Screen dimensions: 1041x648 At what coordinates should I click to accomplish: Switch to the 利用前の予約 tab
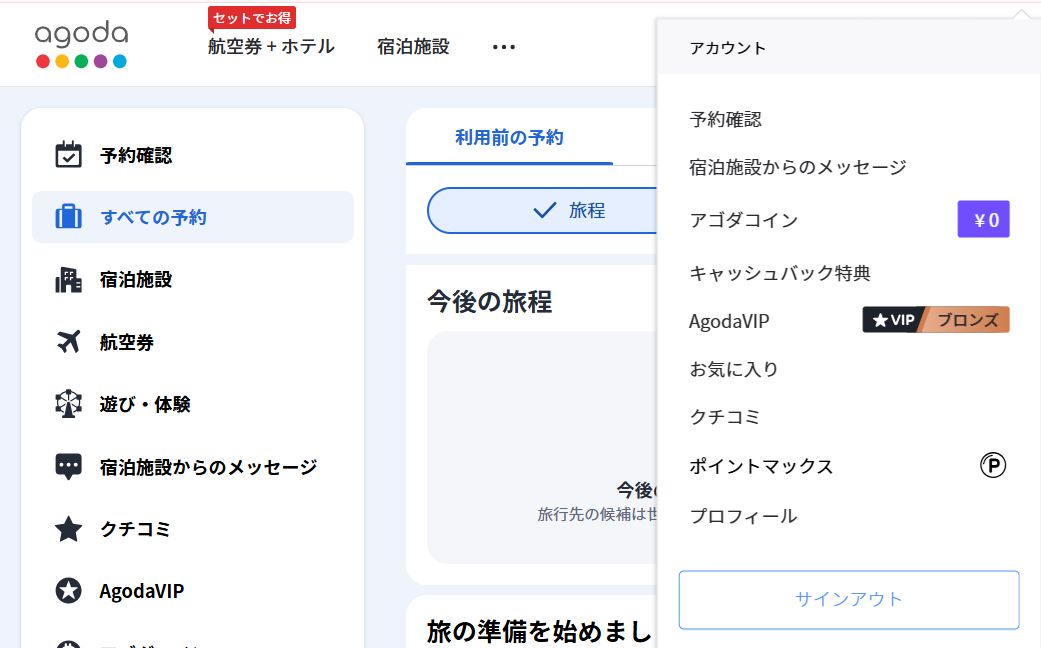click(509, 138)
